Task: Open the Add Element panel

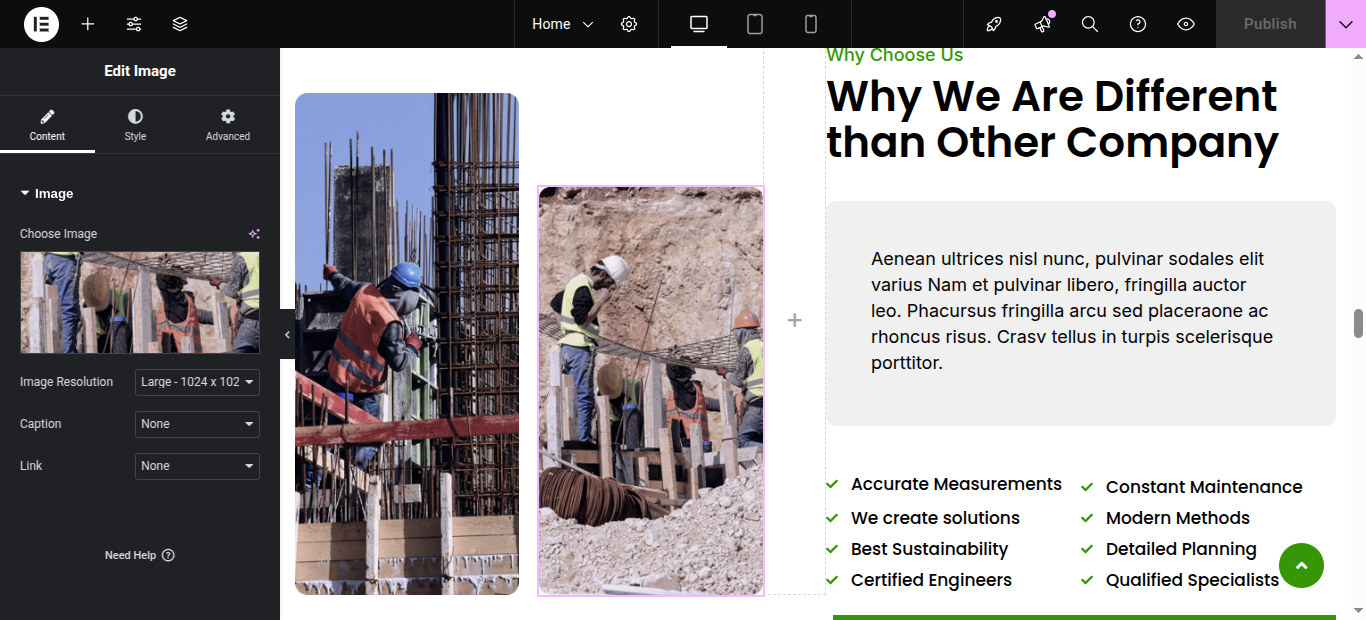Action: 88,24
